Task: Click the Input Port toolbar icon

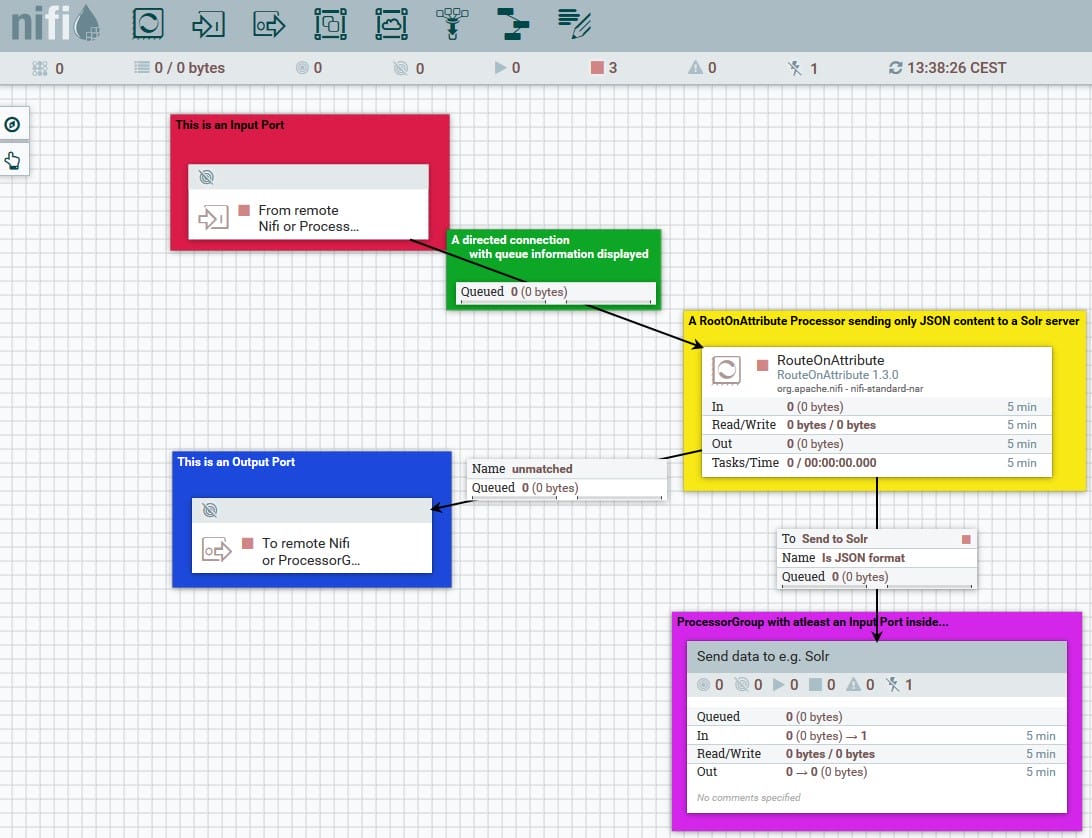Action: pyautogui.click(x=208, y=24)
